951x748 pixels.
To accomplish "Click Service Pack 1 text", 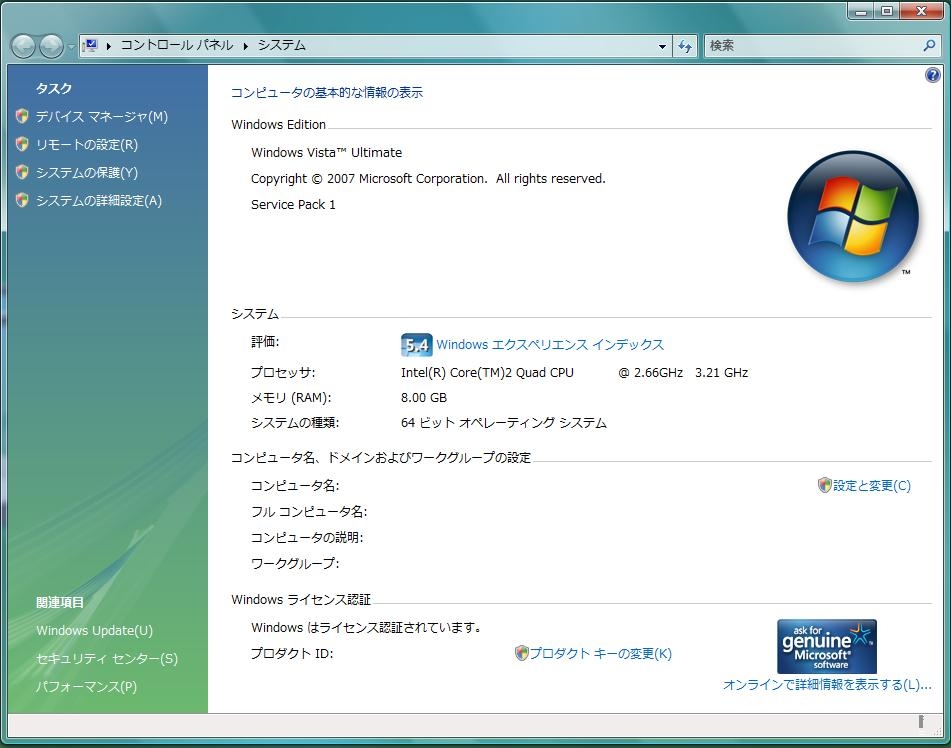I will (x=293, y=204).
